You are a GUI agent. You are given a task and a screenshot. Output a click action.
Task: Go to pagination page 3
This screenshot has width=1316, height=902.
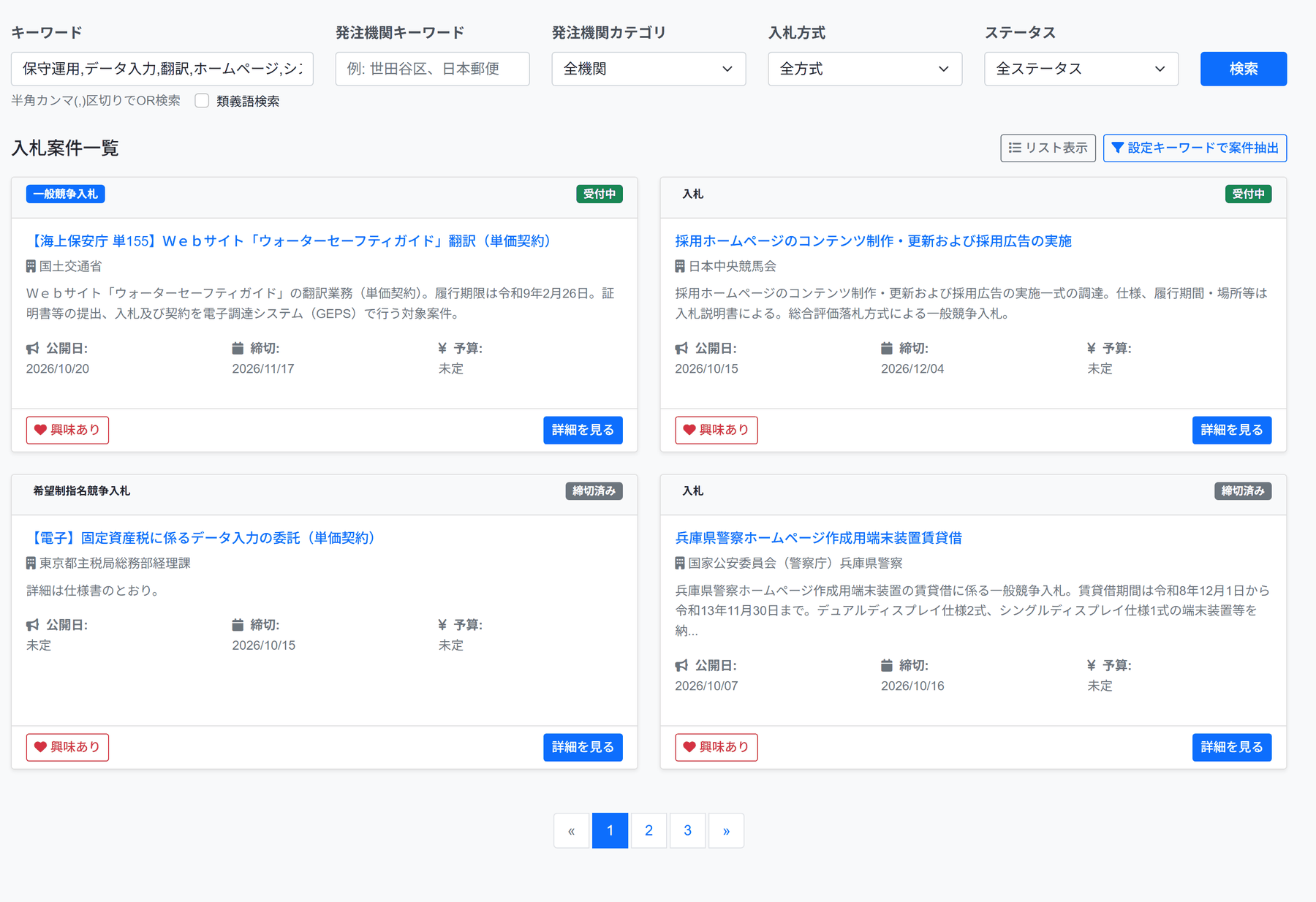coord(687,830)
